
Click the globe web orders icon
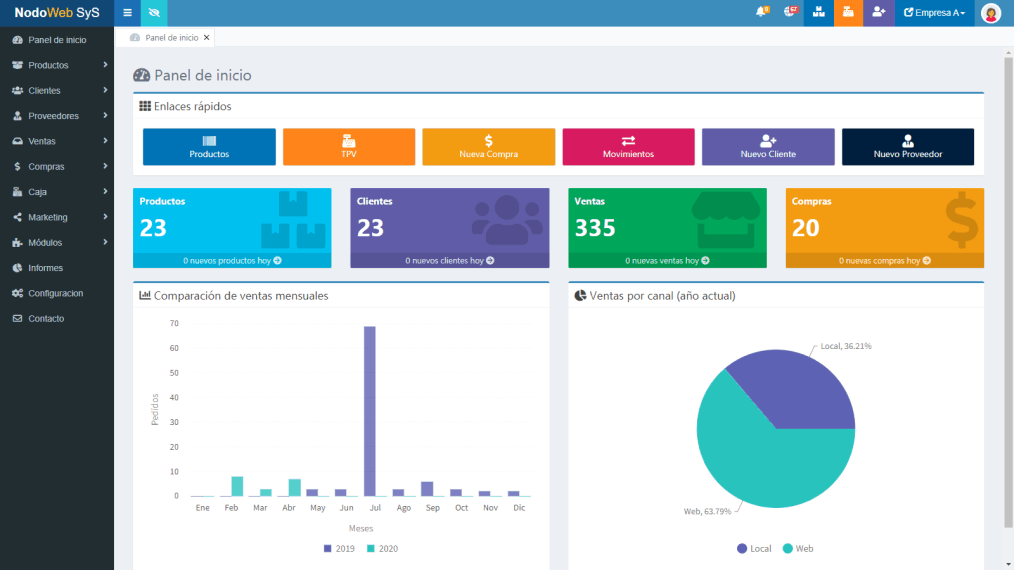[x=790, y=13]
